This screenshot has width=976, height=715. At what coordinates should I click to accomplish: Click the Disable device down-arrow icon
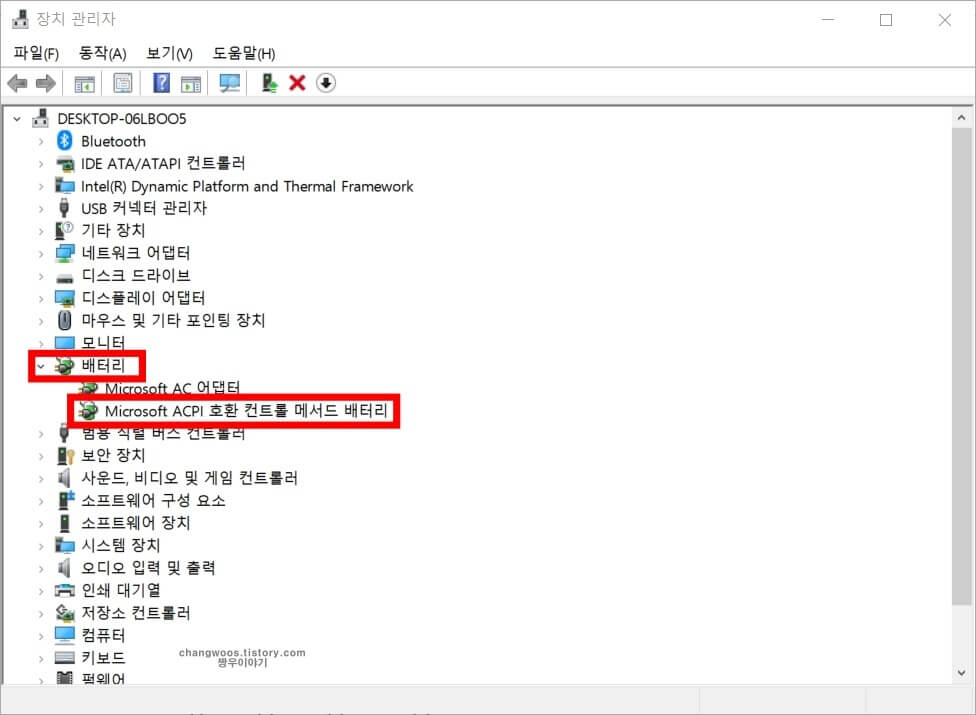325,82
